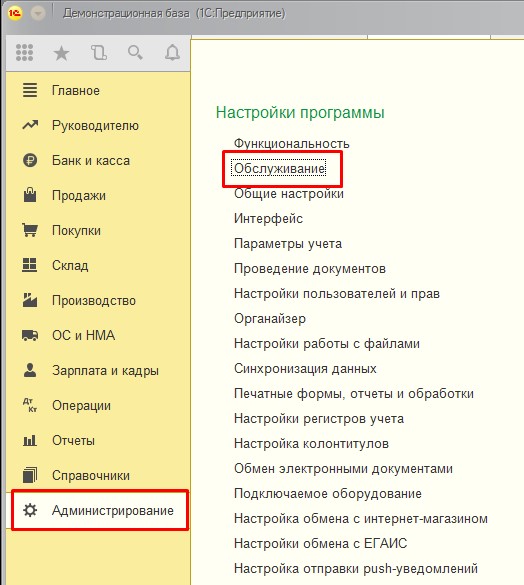Open Общие настройки link
The width and height of the screenshot is (524, 585).
(289, 194)
